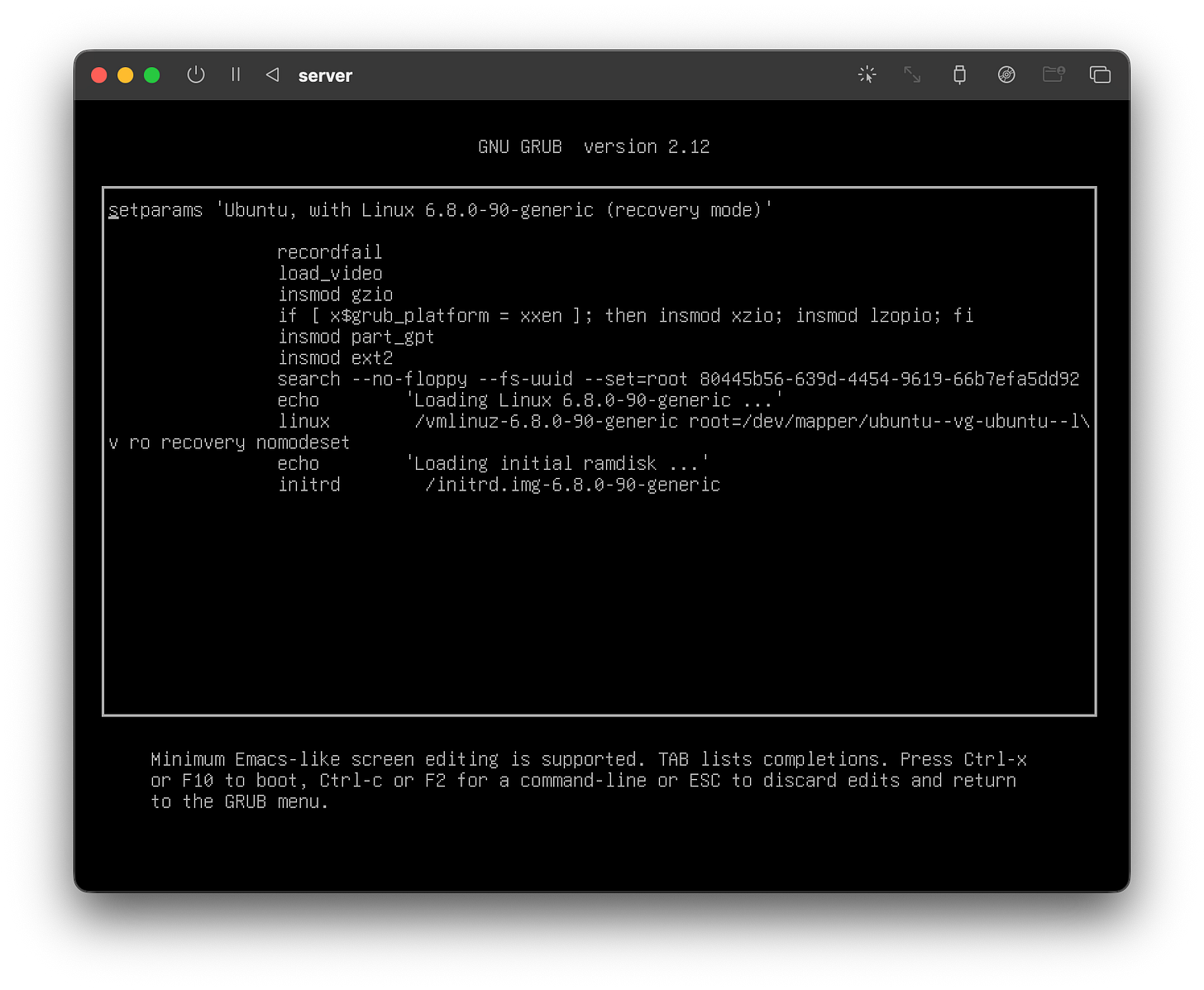
Task: Minimize the server window
Action: click(126, 75)
